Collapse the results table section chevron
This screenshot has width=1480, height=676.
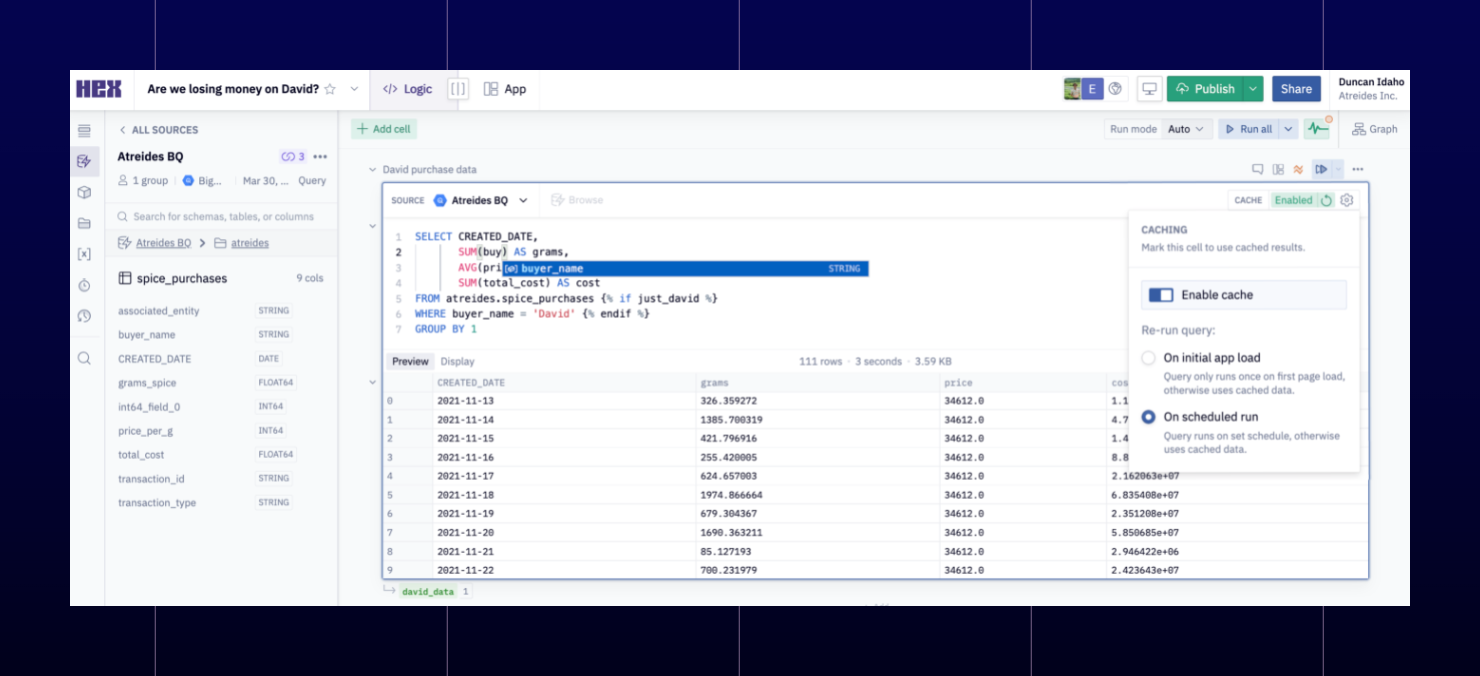coord(373,382)
